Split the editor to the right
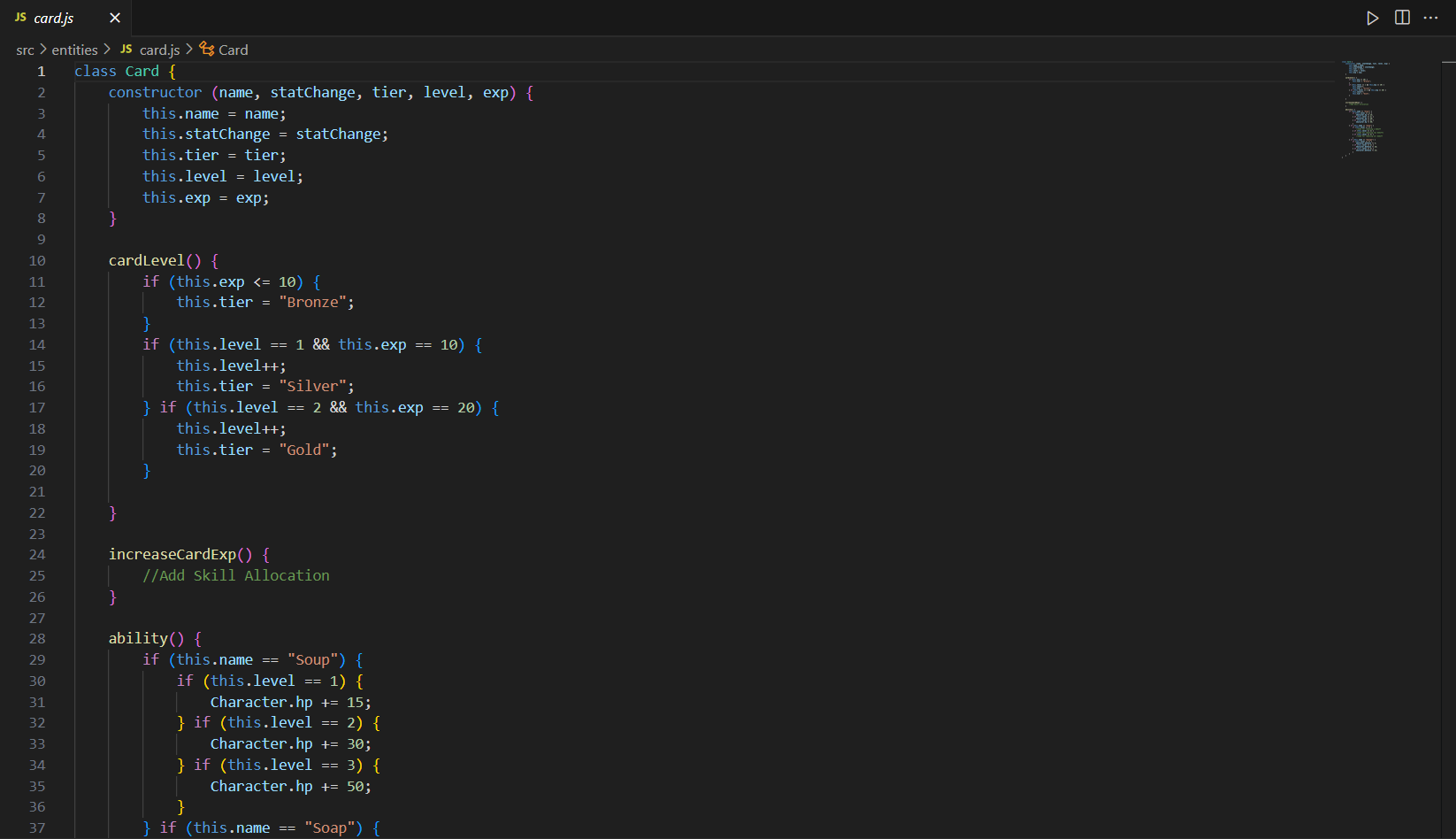The image size is (1456, 839). 1402,18
